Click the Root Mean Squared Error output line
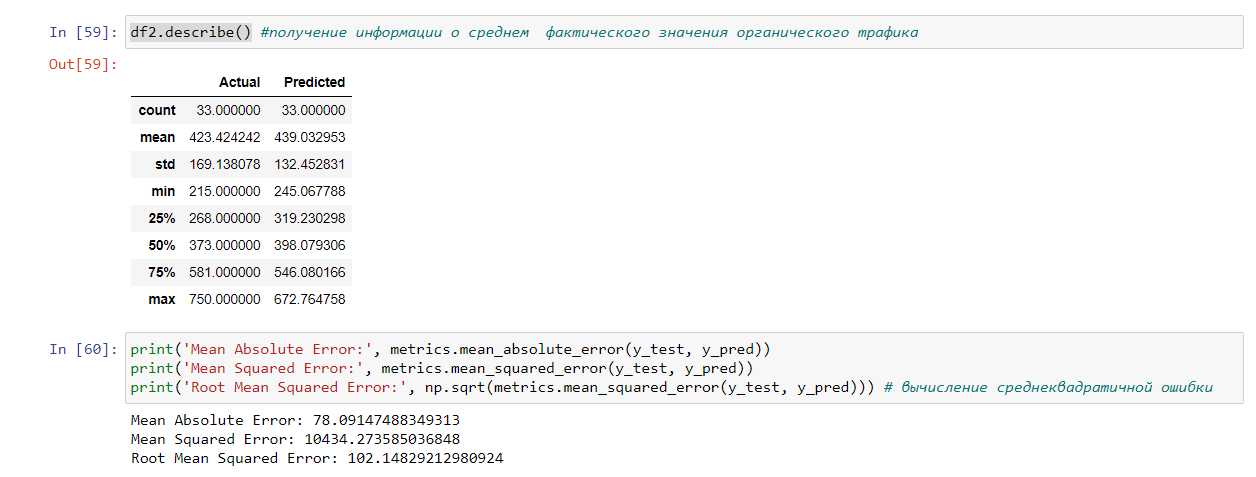 [x=317, y=458]
